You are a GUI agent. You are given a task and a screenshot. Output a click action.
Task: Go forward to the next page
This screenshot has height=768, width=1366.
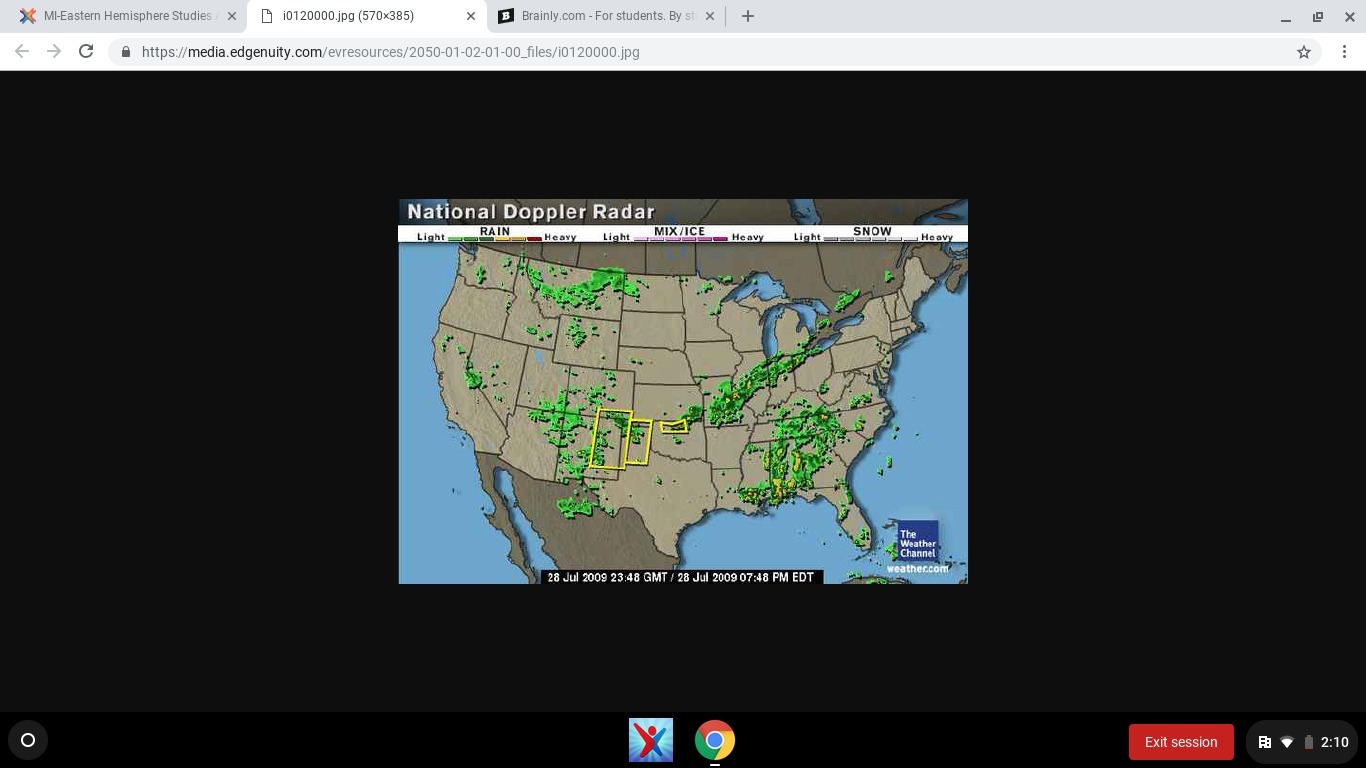[x=54, y=52]
